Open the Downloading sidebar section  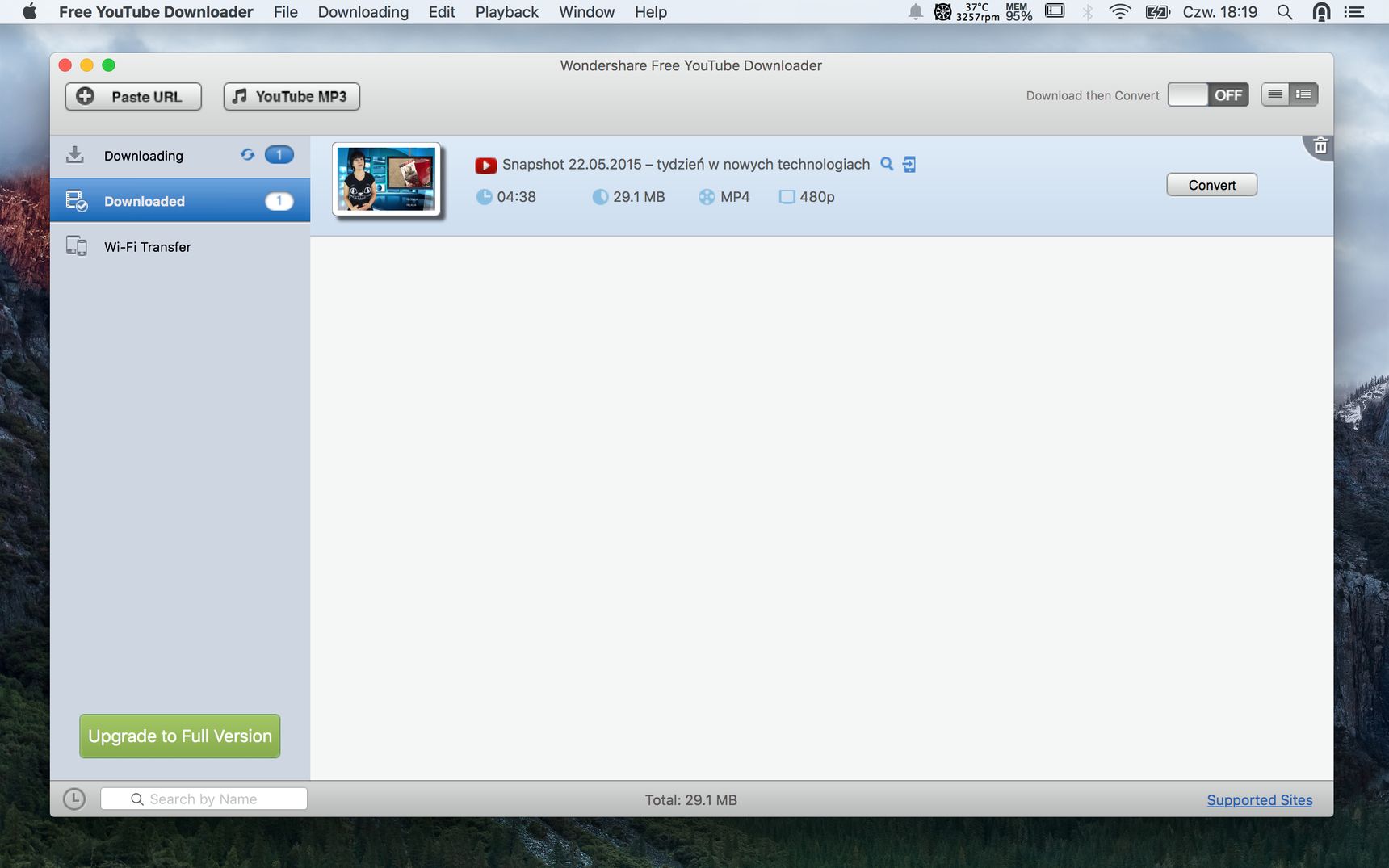click(180, 156)
